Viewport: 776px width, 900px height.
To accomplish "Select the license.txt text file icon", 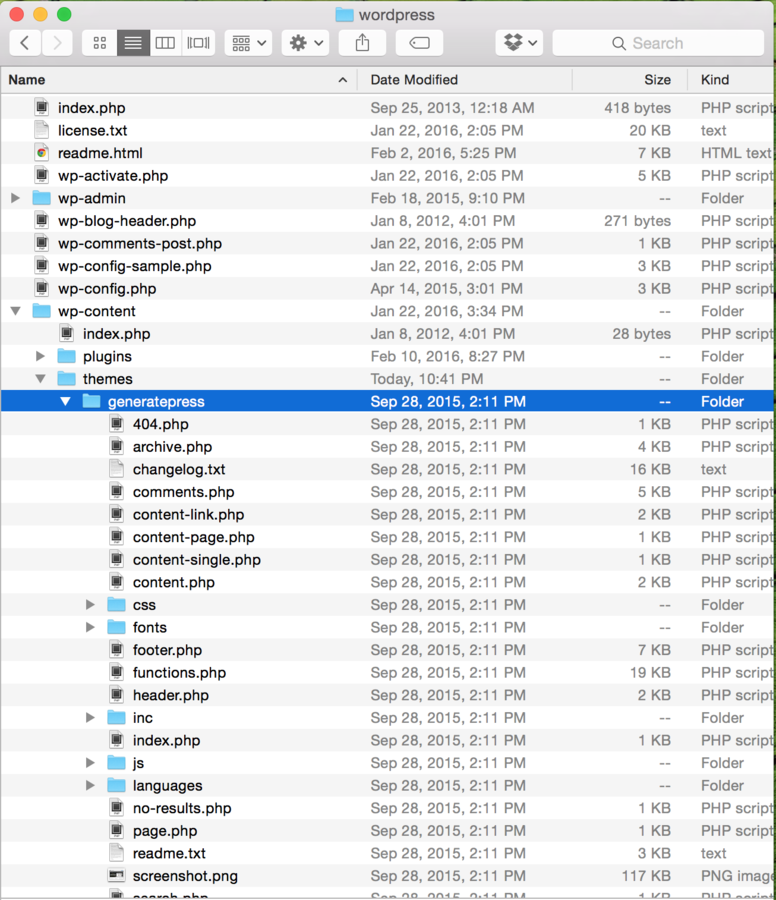I will [x=41, y=130].
